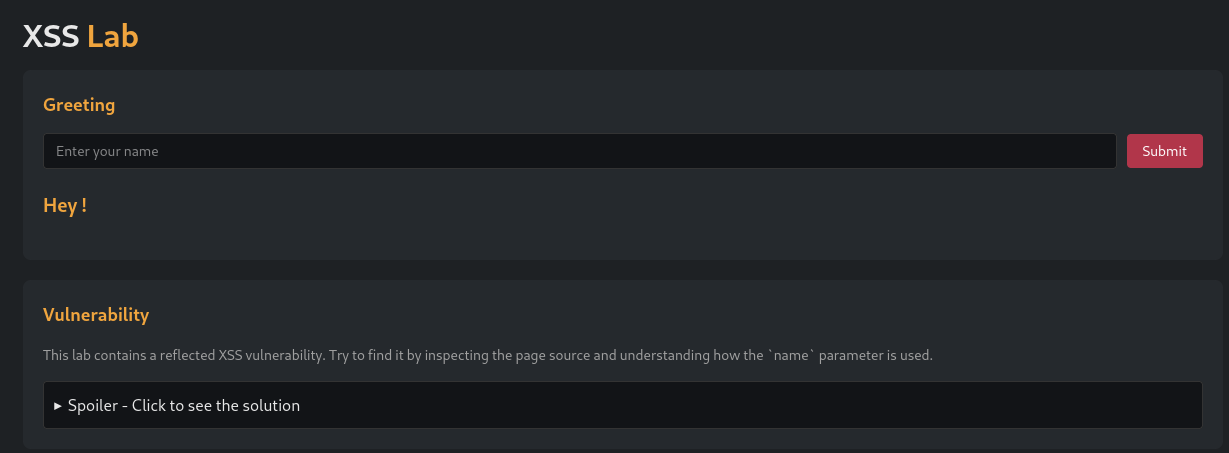Click the 'Greeting' section heading
Image resolution: width=1229 pixels, height=453 pixels.
79,104
